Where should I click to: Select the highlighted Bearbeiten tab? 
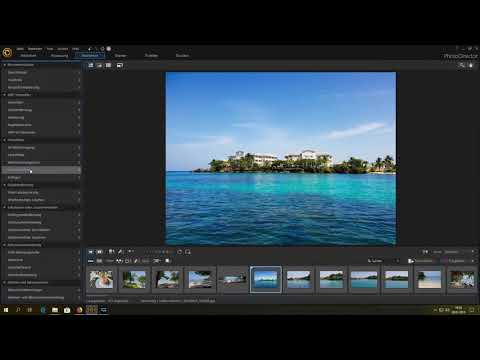click(90, 56)
